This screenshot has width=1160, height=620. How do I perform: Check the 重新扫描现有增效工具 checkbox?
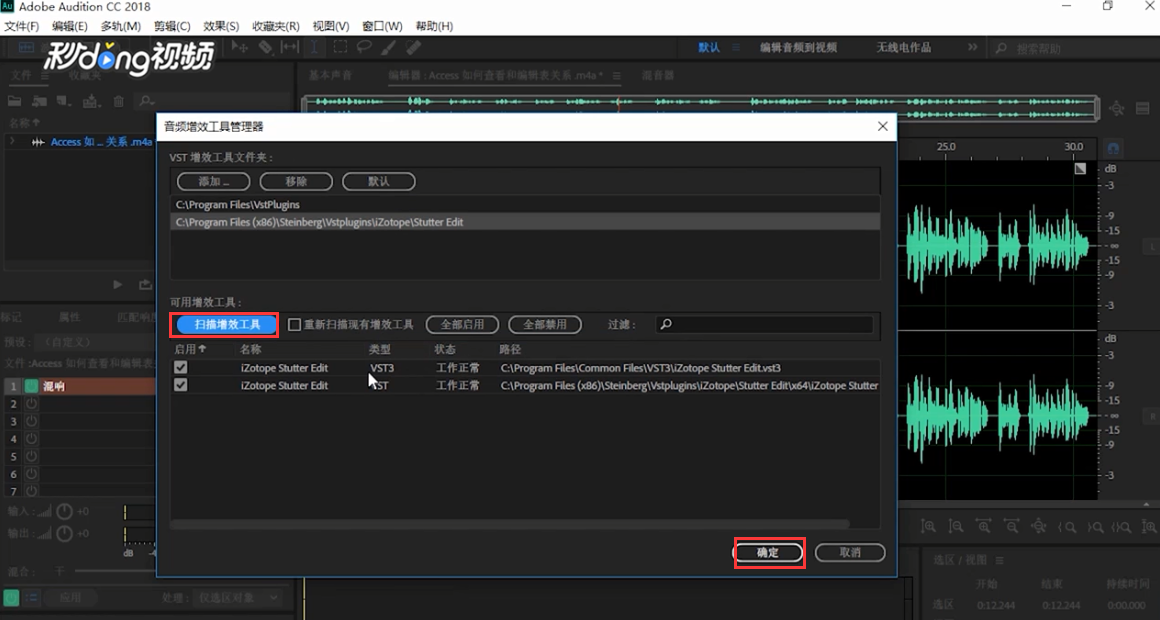(294, 325)
